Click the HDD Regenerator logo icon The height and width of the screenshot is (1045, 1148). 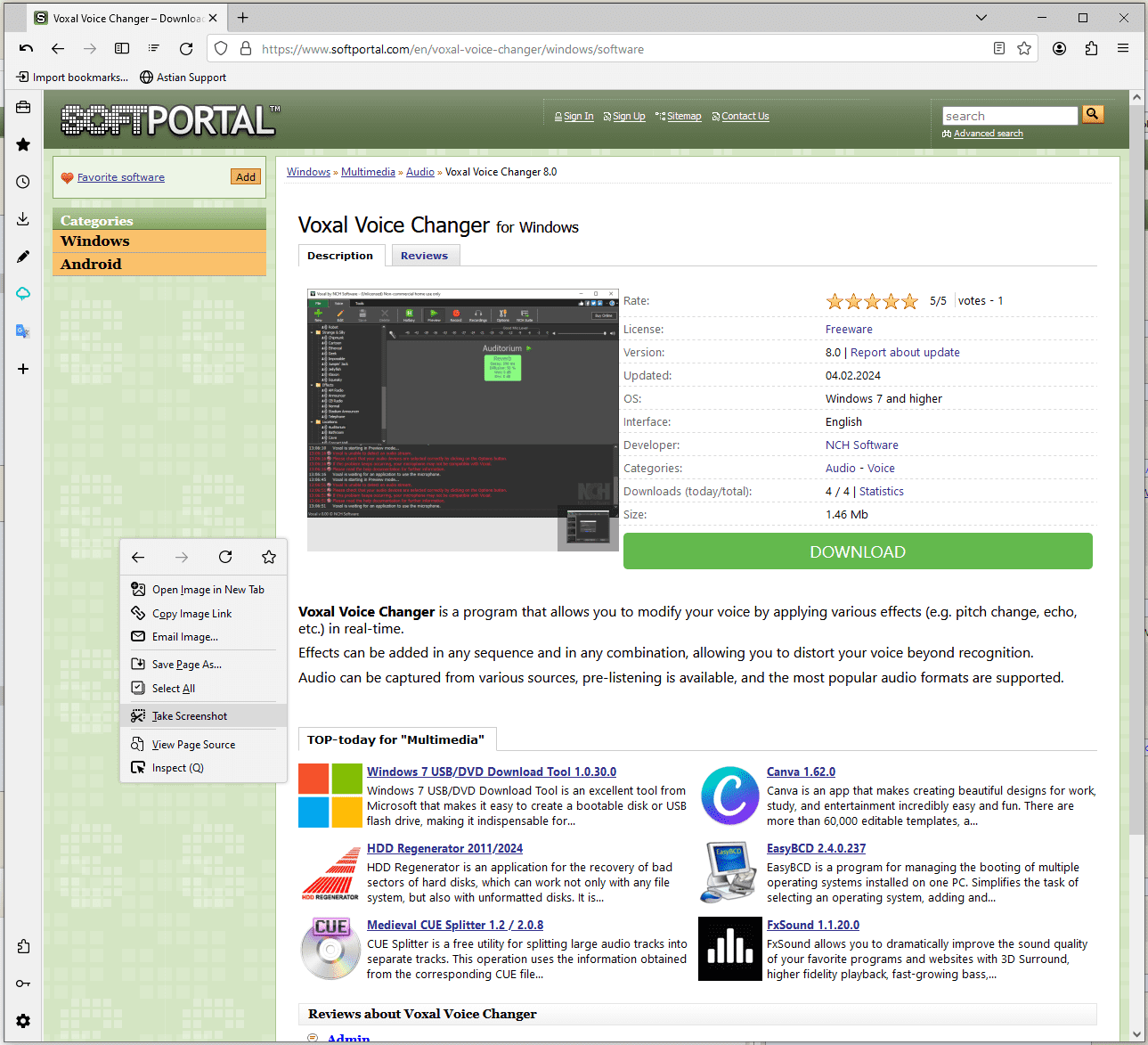(330, 872)
